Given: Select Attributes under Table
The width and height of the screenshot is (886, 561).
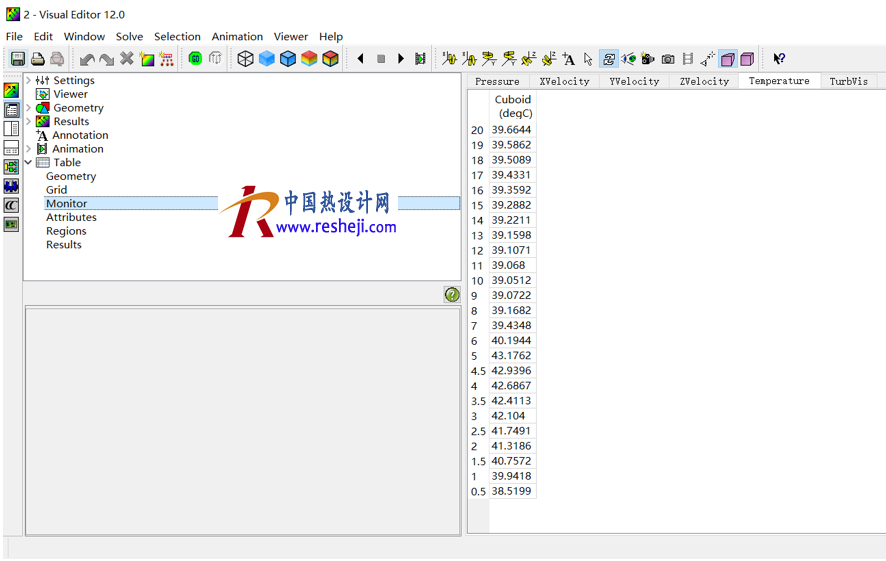Looking at the screenshot, I should click(71, 217).
